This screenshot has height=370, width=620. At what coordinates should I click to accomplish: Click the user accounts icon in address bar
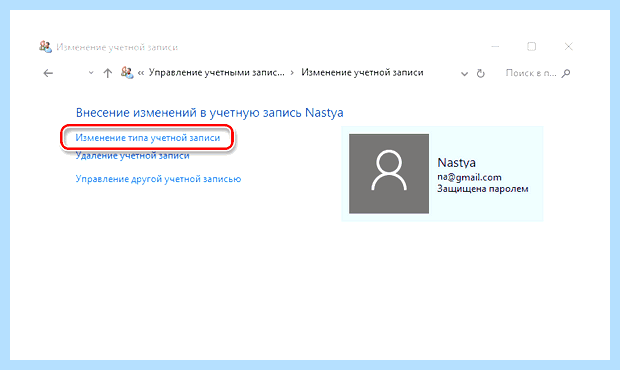(x=127, y=73)
